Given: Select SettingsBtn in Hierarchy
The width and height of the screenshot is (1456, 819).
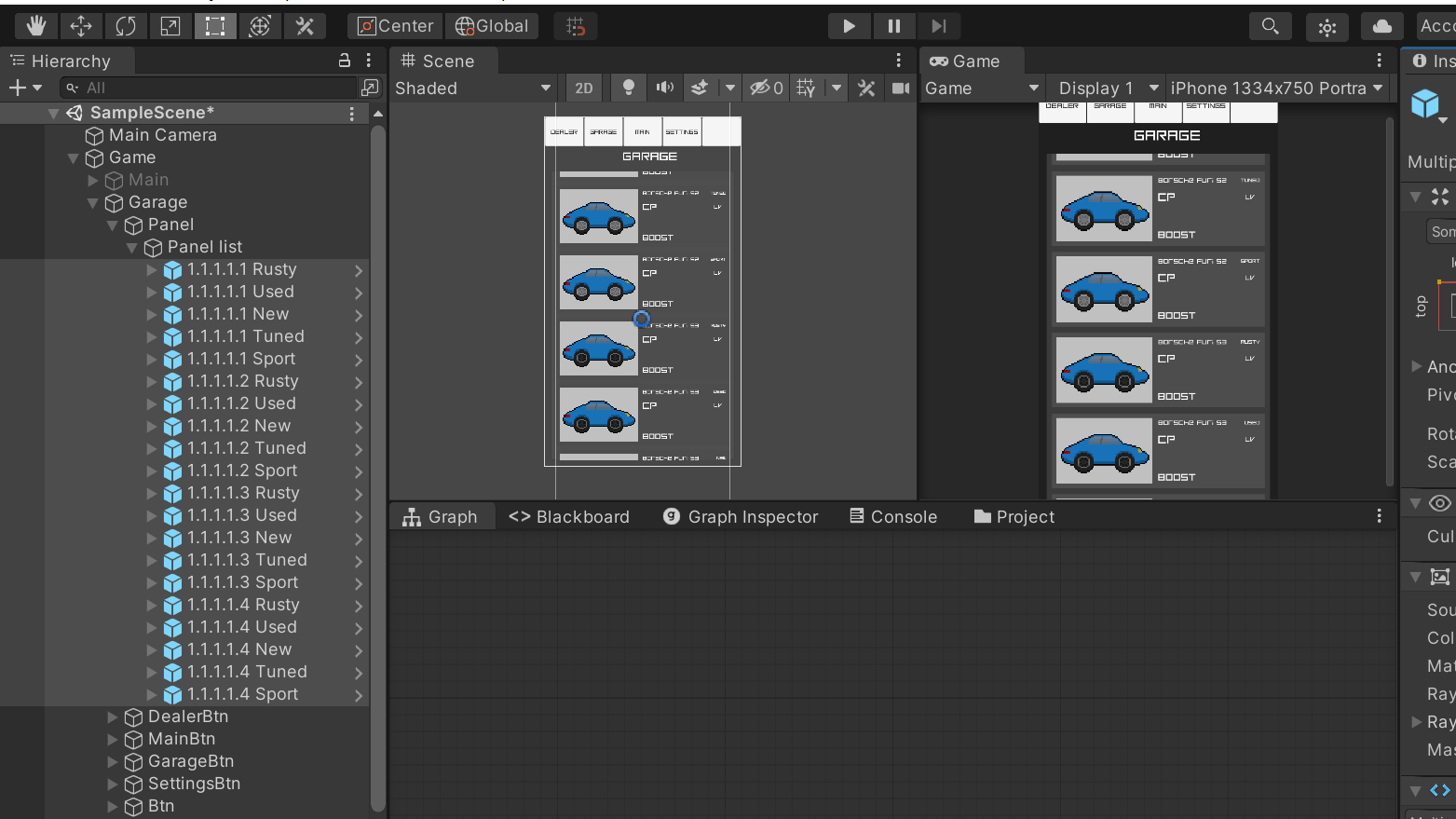Looking at the screenshot, I should click(194, 784).
